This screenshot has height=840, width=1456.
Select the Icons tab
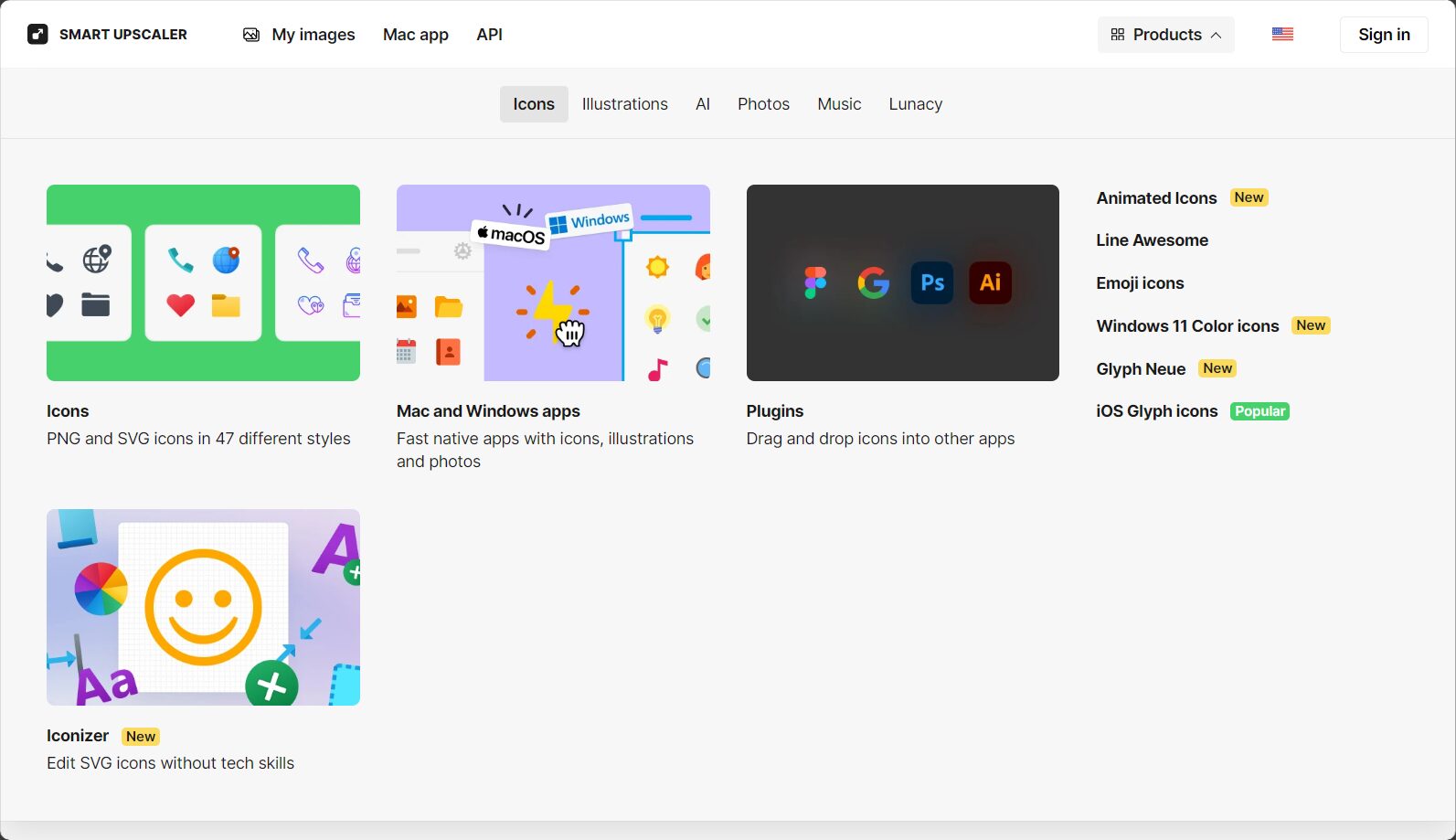(534, 104)
